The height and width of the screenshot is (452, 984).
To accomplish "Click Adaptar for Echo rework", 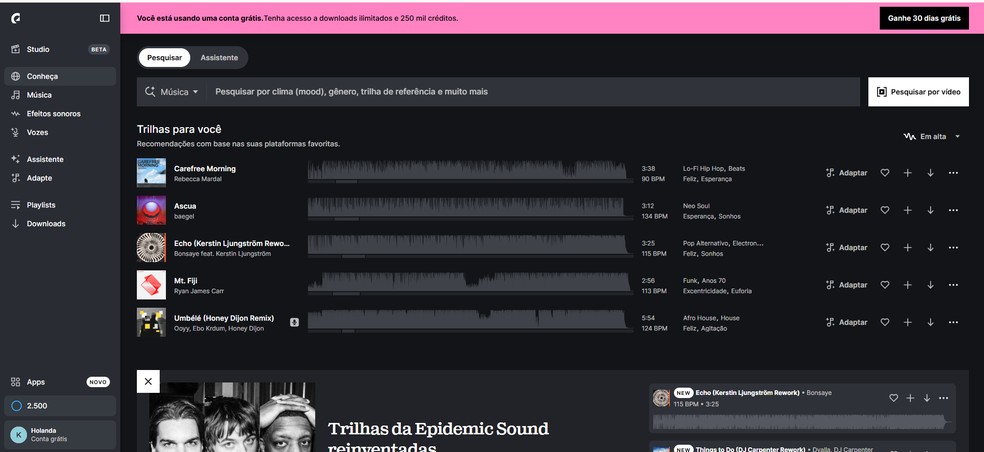I will 847,247.
